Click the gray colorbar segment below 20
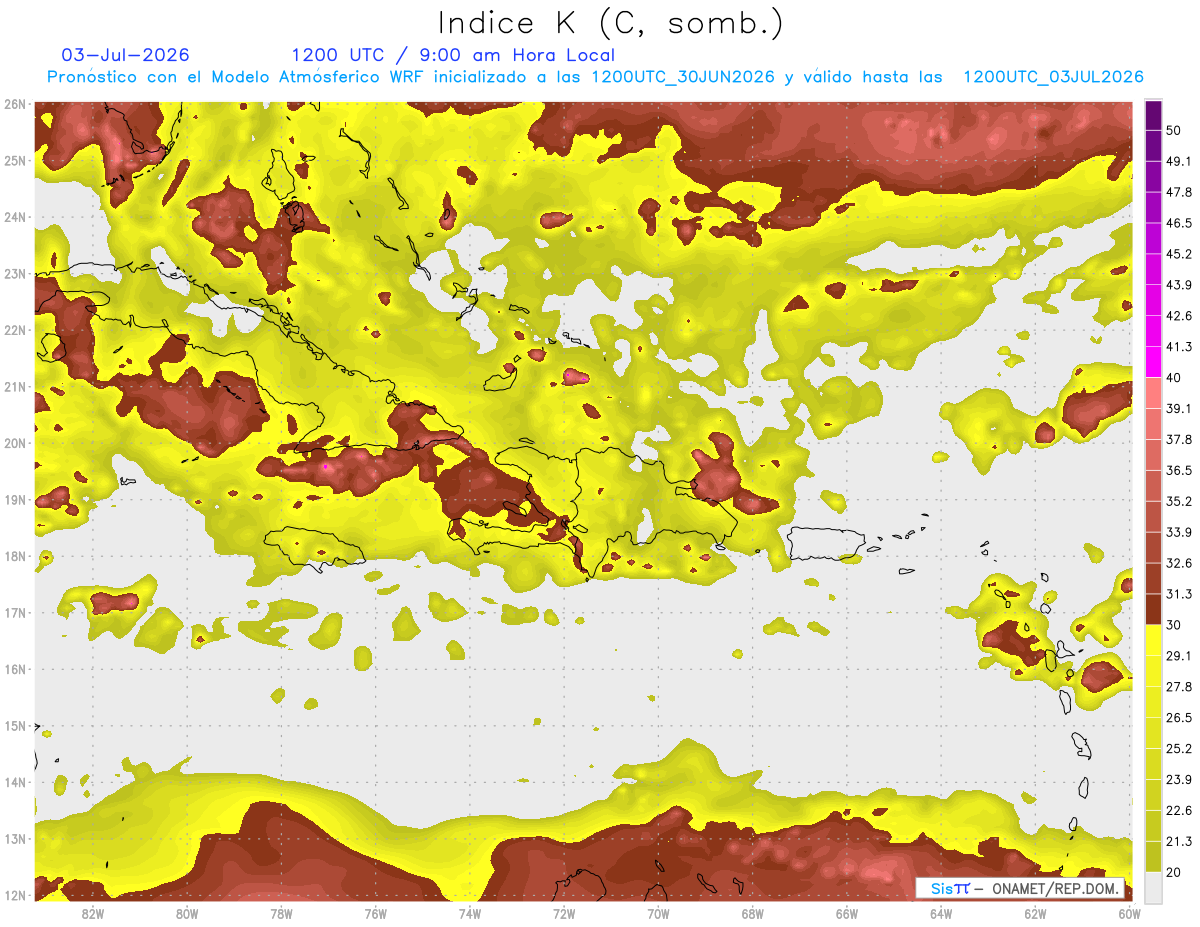 tap(1153, 886)
